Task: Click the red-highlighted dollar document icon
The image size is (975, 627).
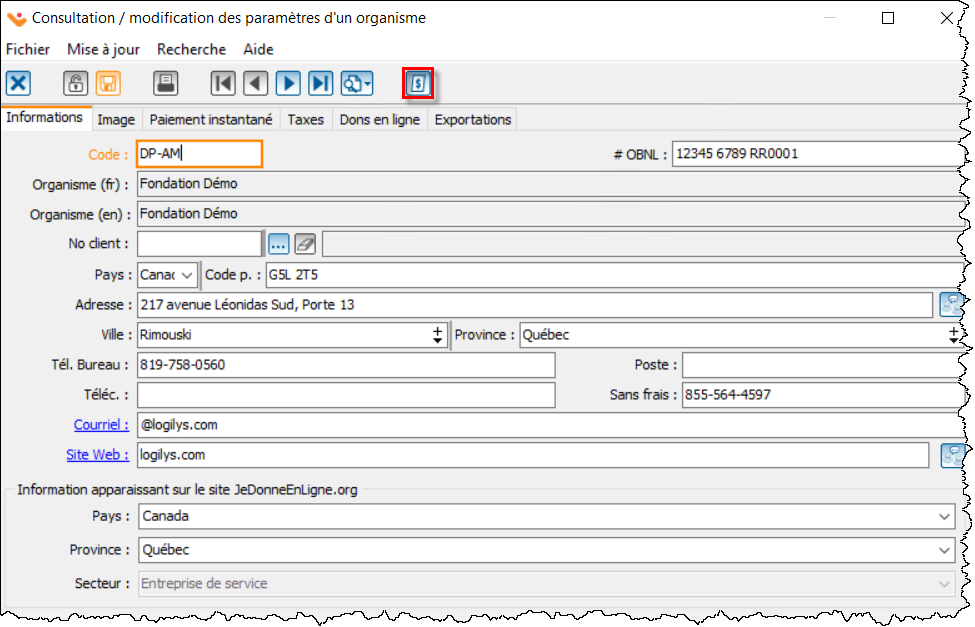Action: [x=418, y=84]
